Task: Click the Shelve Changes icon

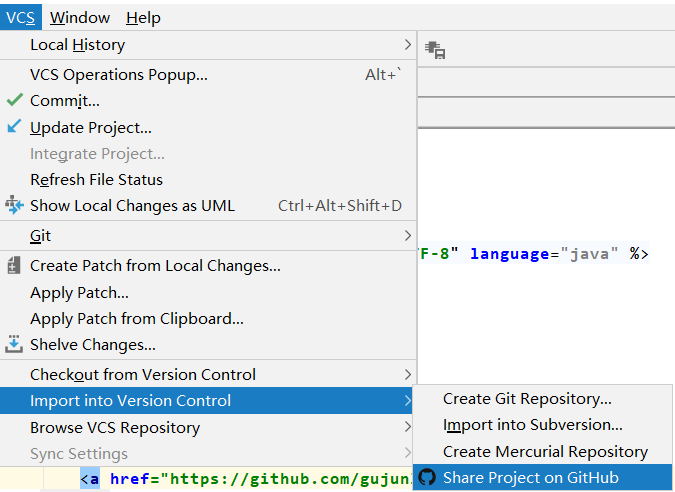Action: tap(14, 344)
